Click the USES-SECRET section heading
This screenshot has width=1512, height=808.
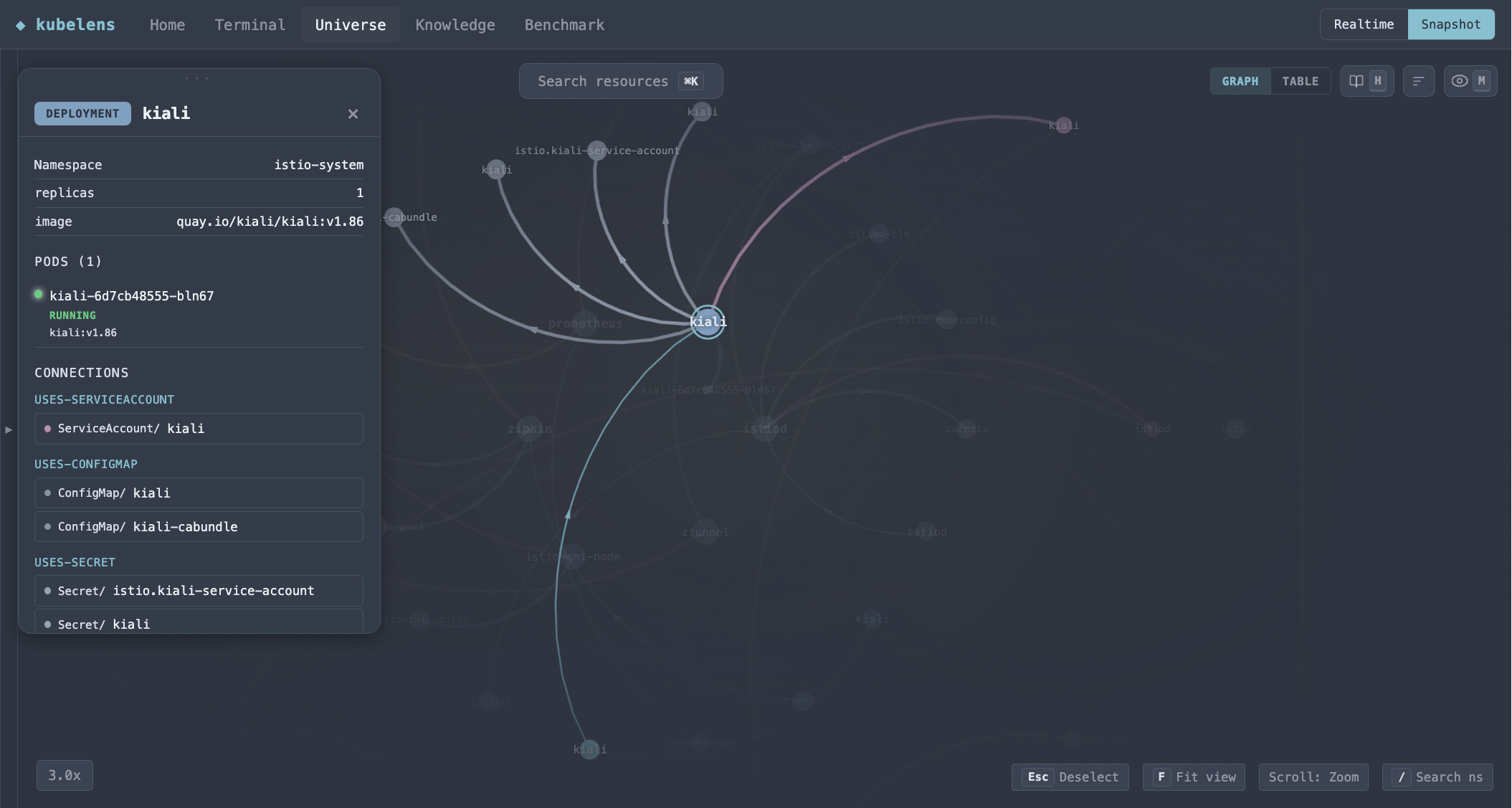point(75,563)
